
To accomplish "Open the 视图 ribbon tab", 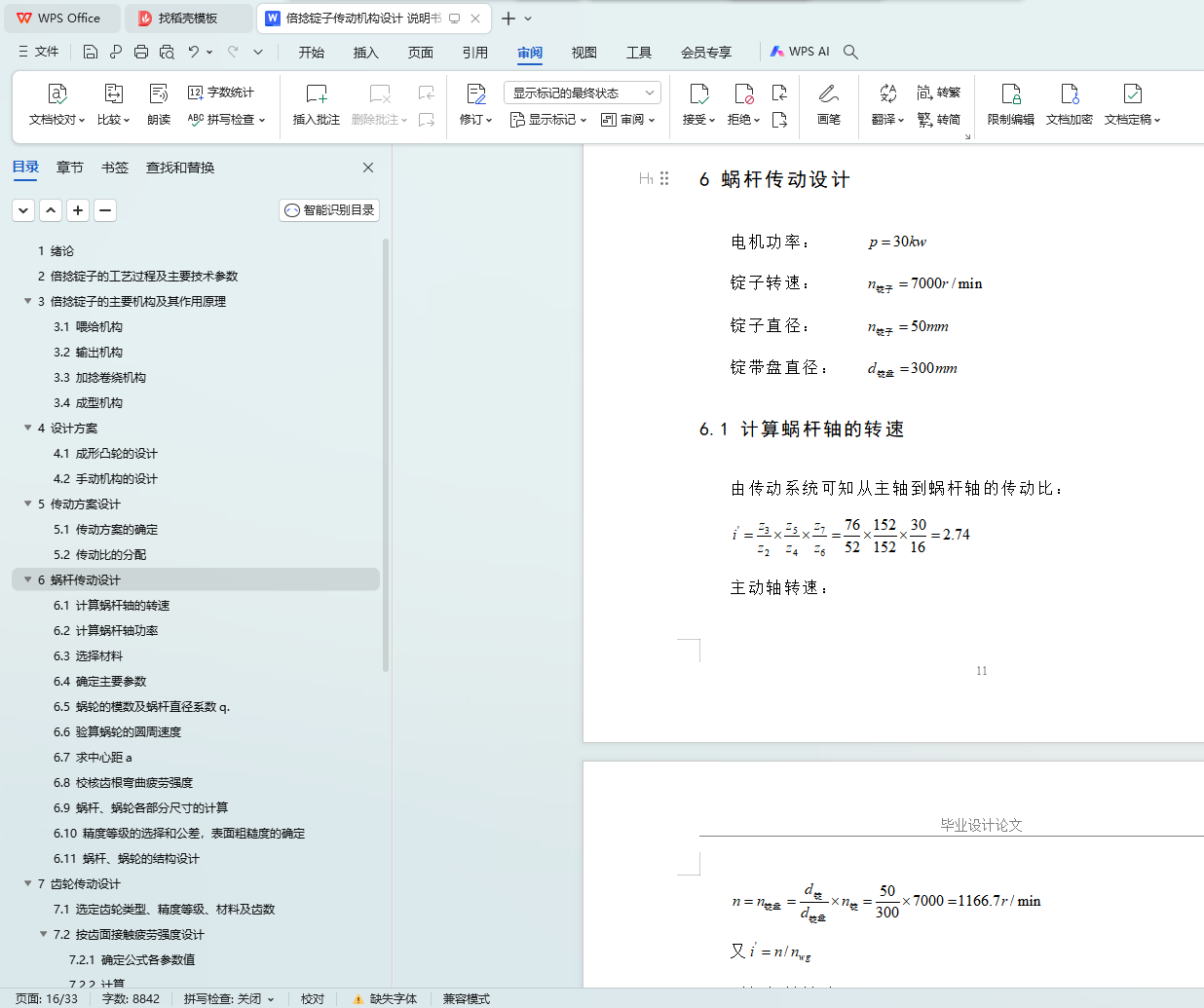I will point(584,53).
